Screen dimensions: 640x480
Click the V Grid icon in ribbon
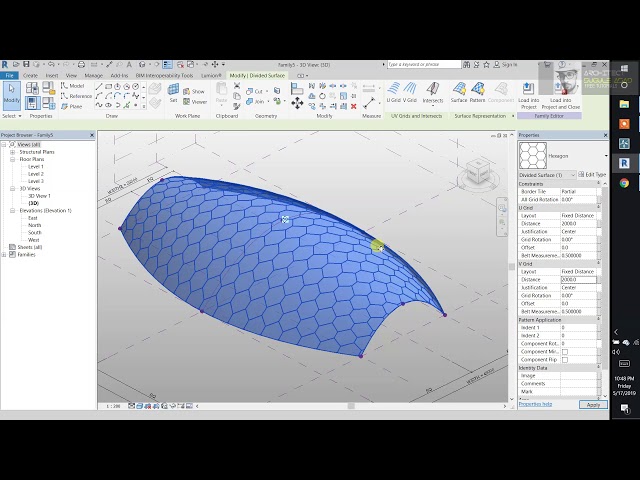coord(410,92)
